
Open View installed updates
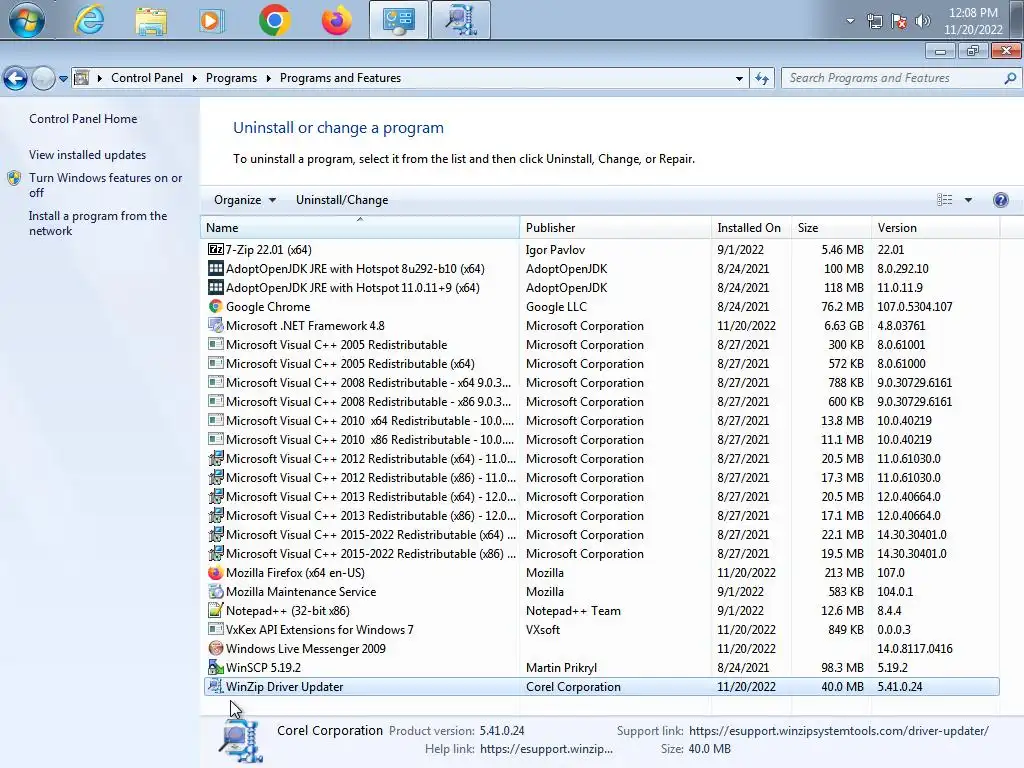click(88, 155)
